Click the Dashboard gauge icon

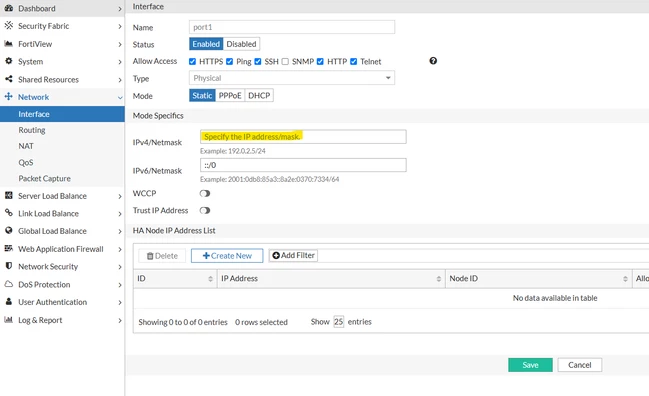click(8, 8)
